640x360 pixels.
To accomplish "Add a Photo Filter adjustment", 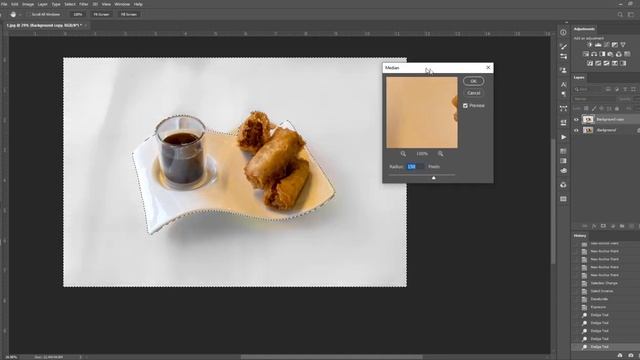I will pos(610,54).
